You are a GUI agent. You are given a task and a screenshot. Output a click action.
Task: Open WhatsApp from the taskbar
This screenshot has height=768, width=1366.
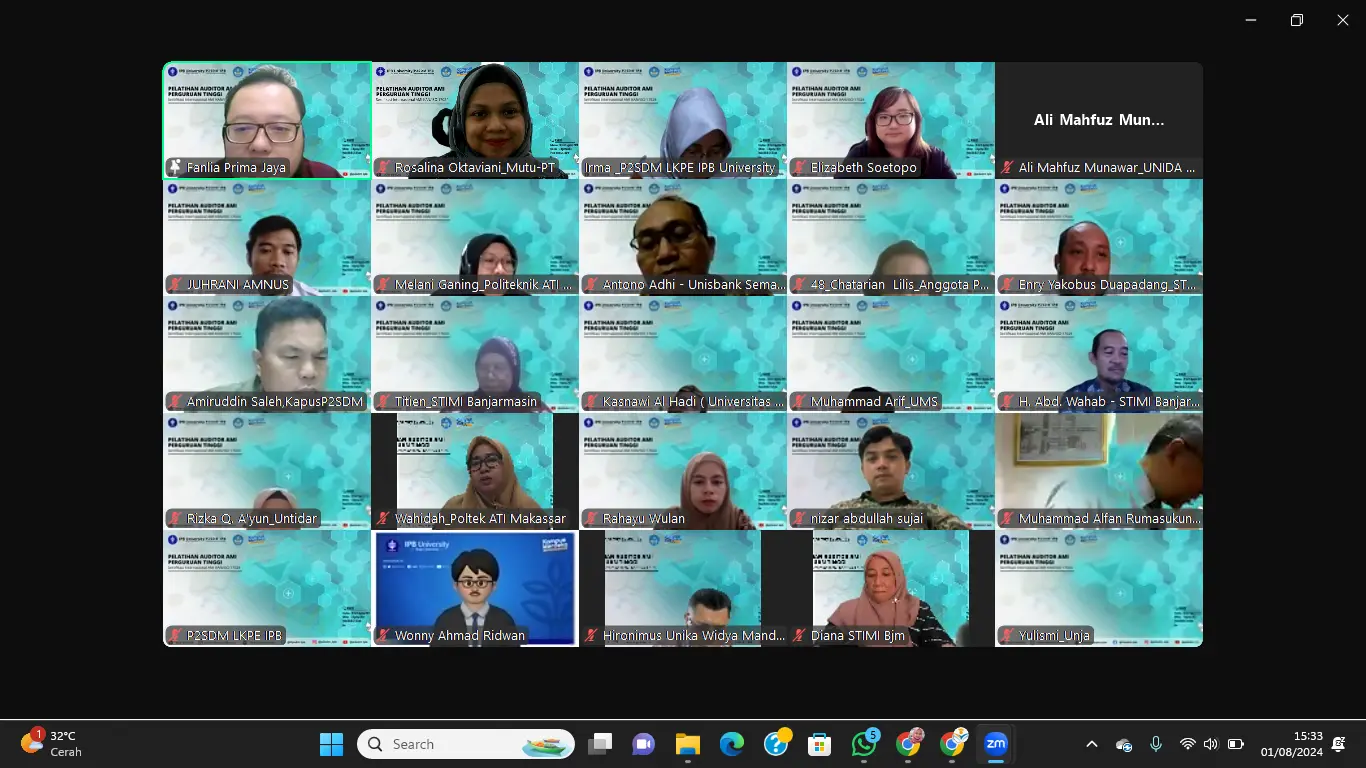(864, 744)
